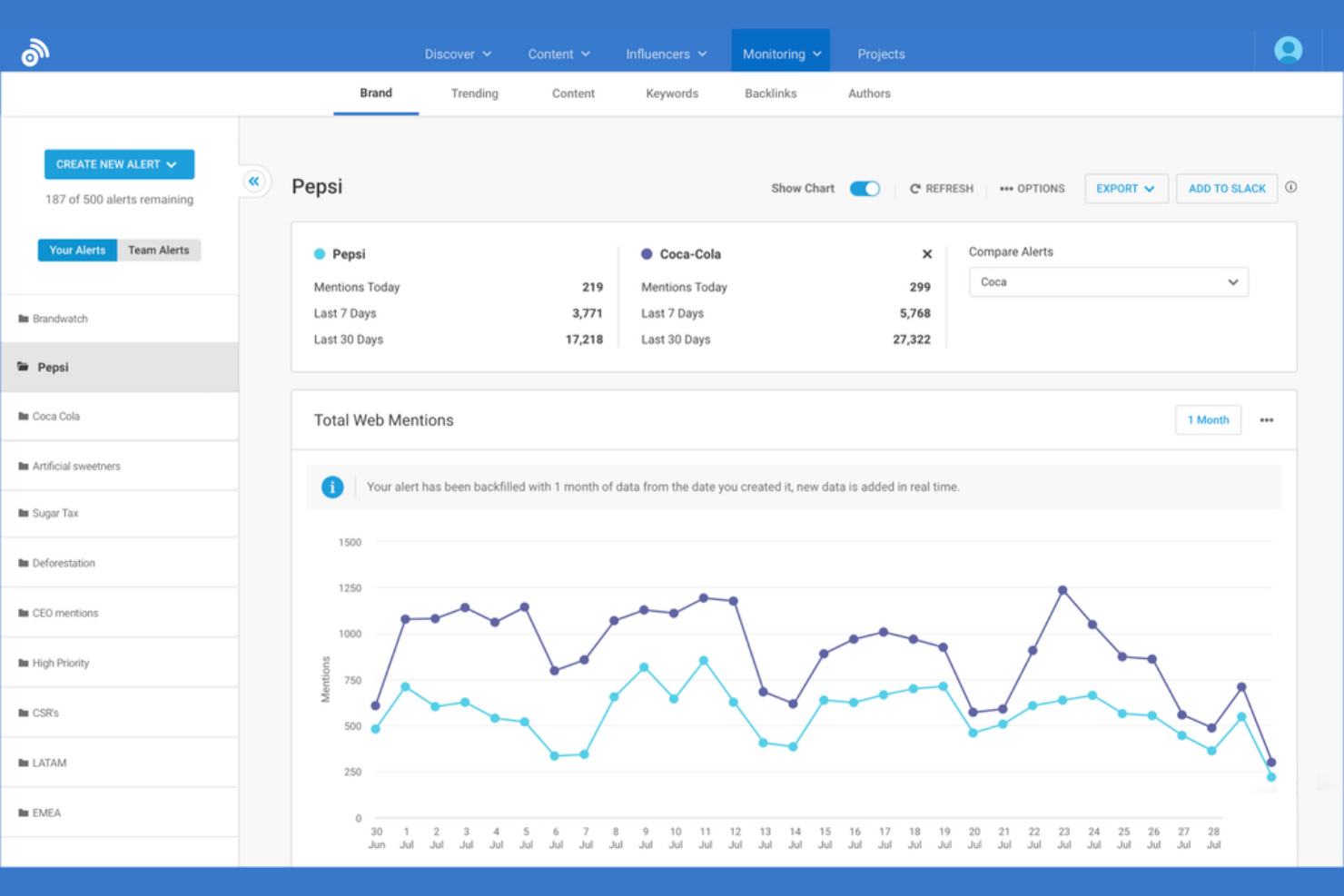
Task: Switch to the Backlinks tab
Action: 770,94
